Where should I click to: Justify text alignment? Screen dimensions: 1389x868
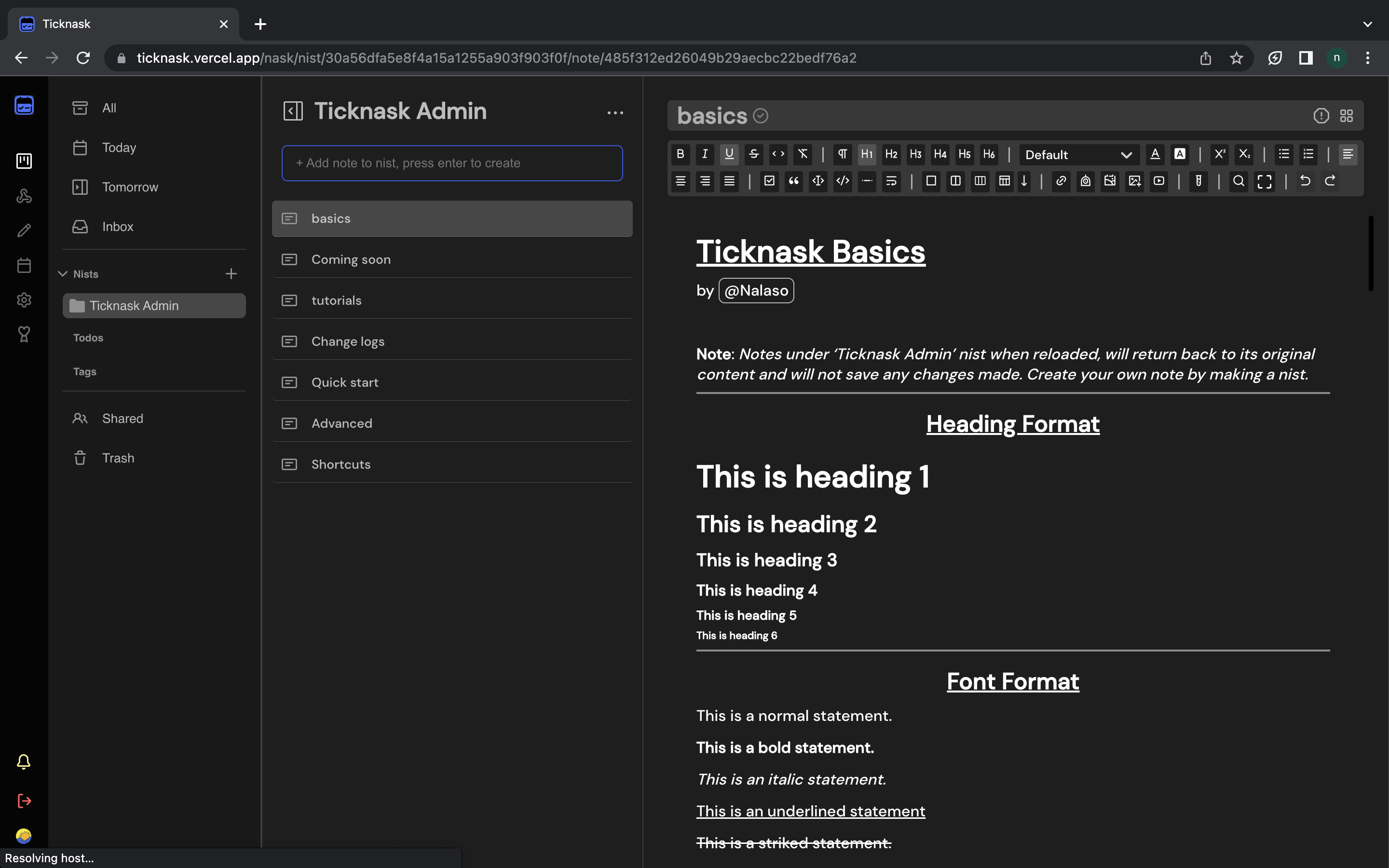click(729, 181)
